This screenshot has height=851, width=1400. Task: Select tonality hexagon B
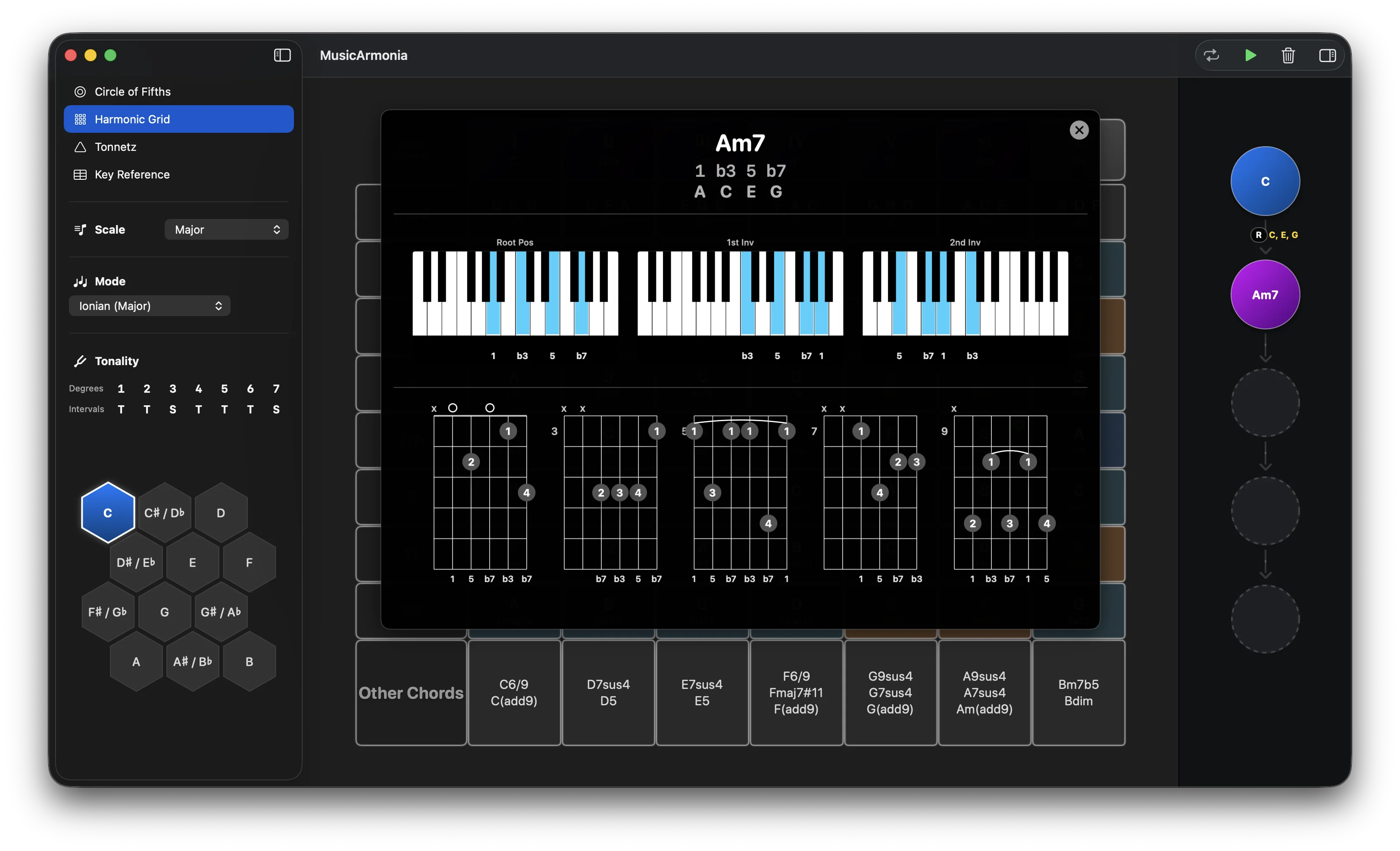coord(249,661)
